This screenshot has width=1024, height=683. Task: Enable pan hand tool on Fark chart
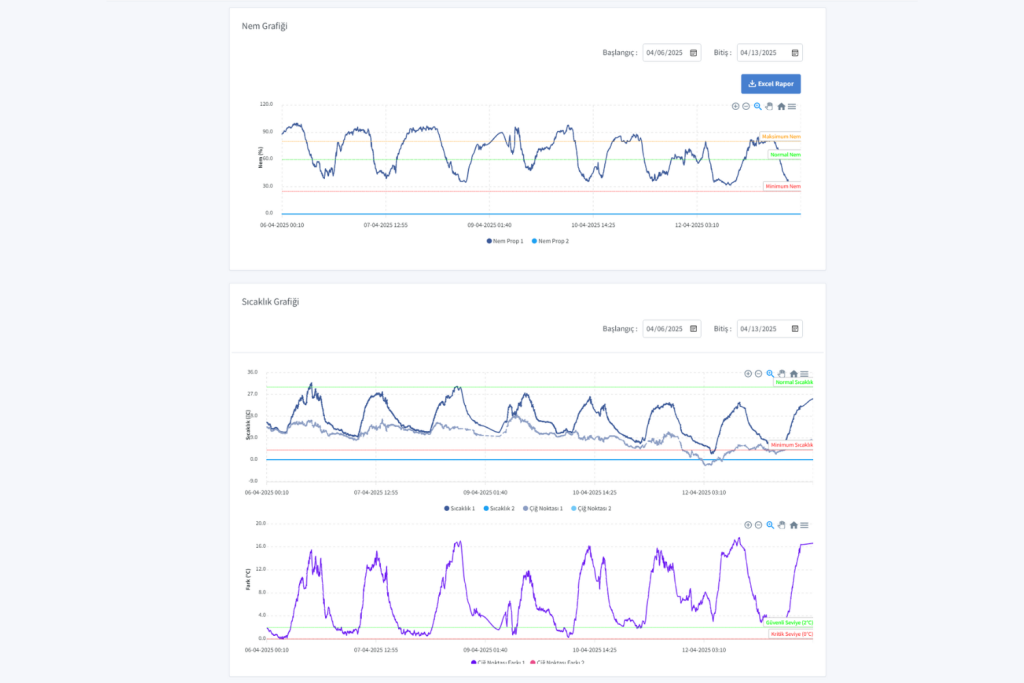point(781,524)
